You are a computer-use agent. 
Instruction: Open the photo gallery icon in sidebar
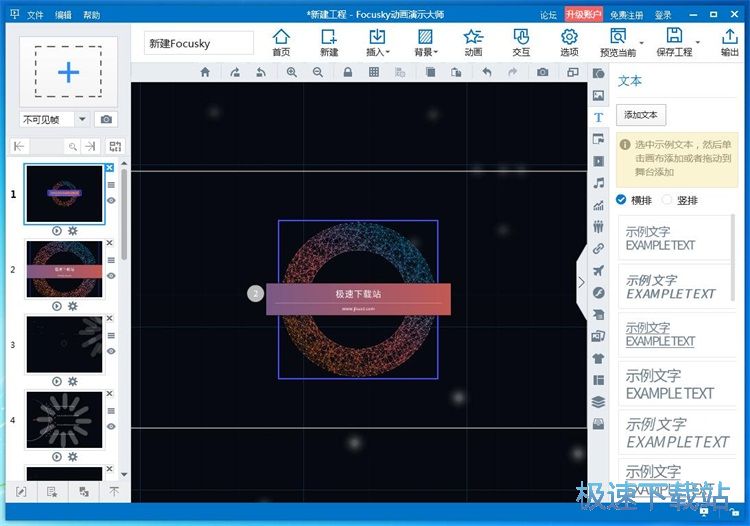click(598, 336)
